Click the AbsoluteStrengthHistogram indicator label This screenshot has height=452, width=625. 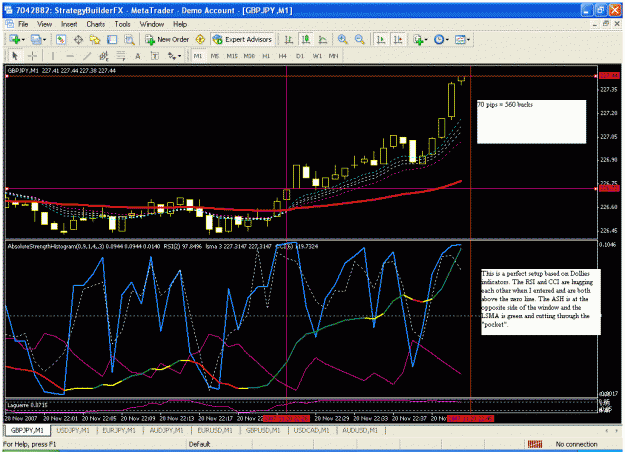click(84, 246)
